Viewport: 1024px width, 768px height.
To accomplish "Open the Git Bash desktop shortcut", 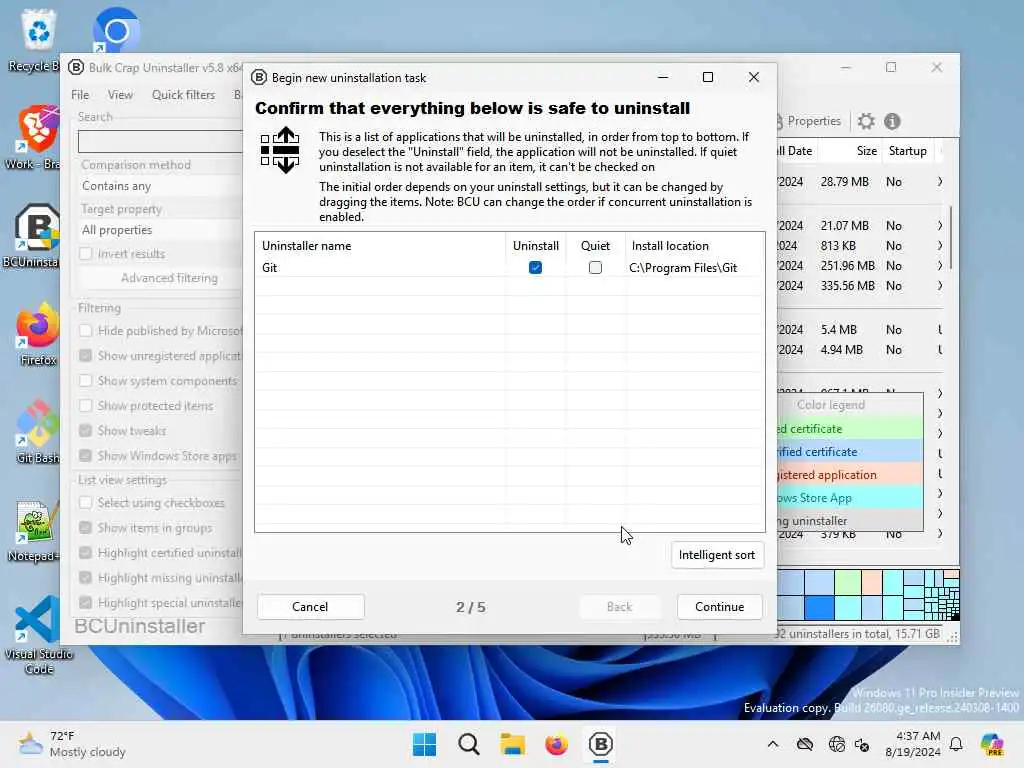I will point(38,432).
